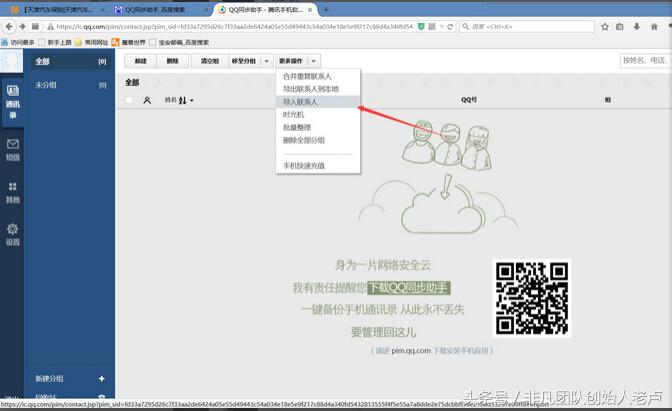This screenshot has width=672, height=411.
Task: Open the 下载QQ同步助手 highlighted link
Action: 408,287
